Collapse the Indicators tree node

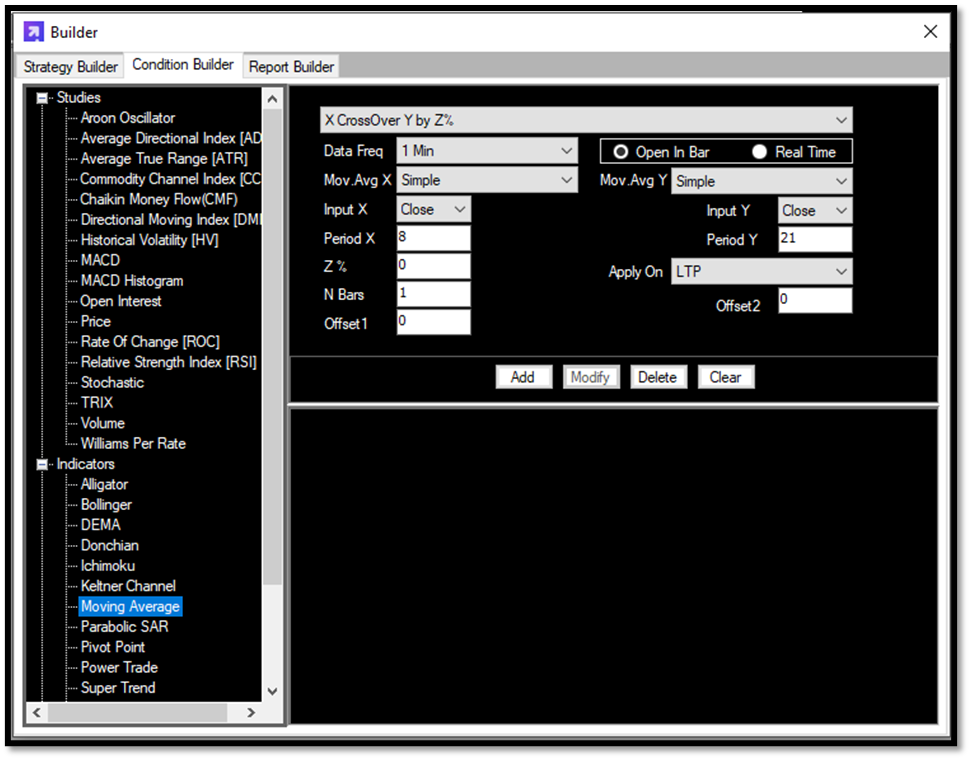[x=42, y=464]
